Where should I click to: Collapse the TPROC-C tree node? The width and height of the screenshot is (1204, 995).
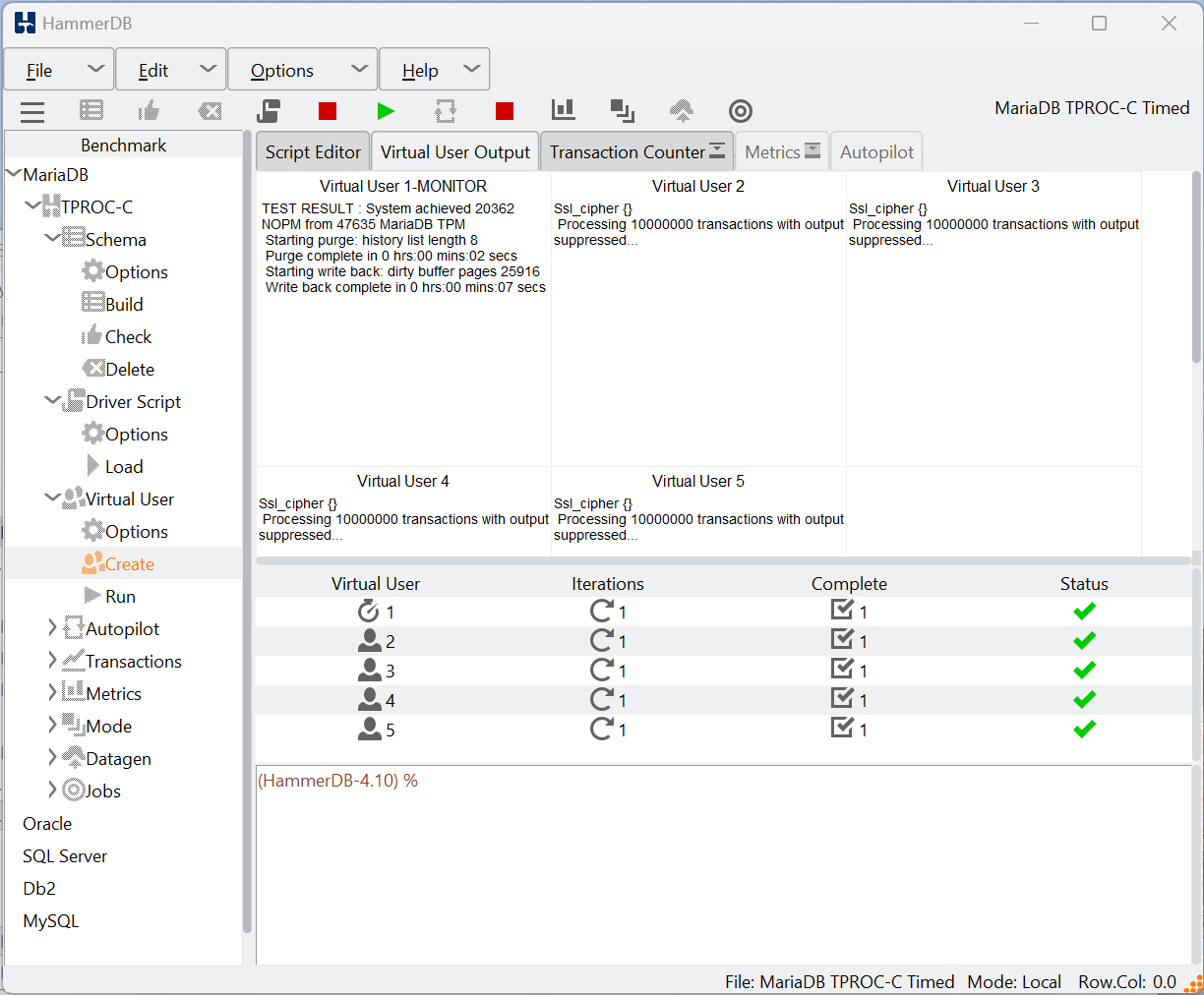[x=33, y=206]
